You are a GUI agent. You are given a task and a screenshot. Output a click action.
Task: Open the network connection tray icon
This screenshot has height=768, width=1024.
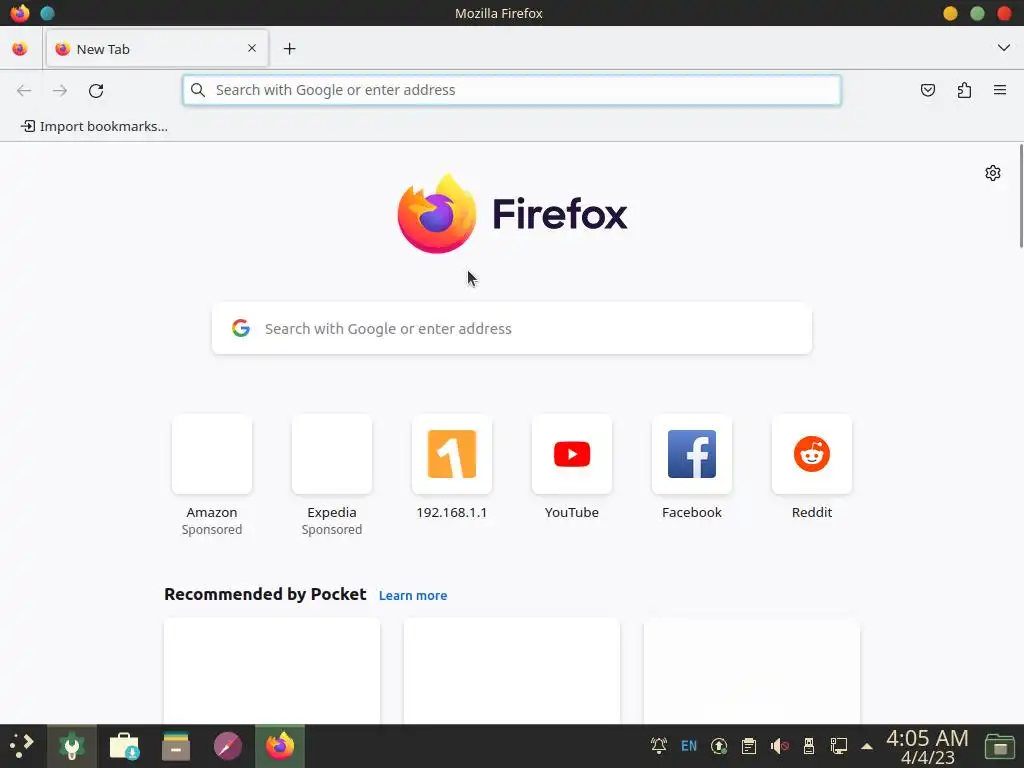(x=839, y=746)
